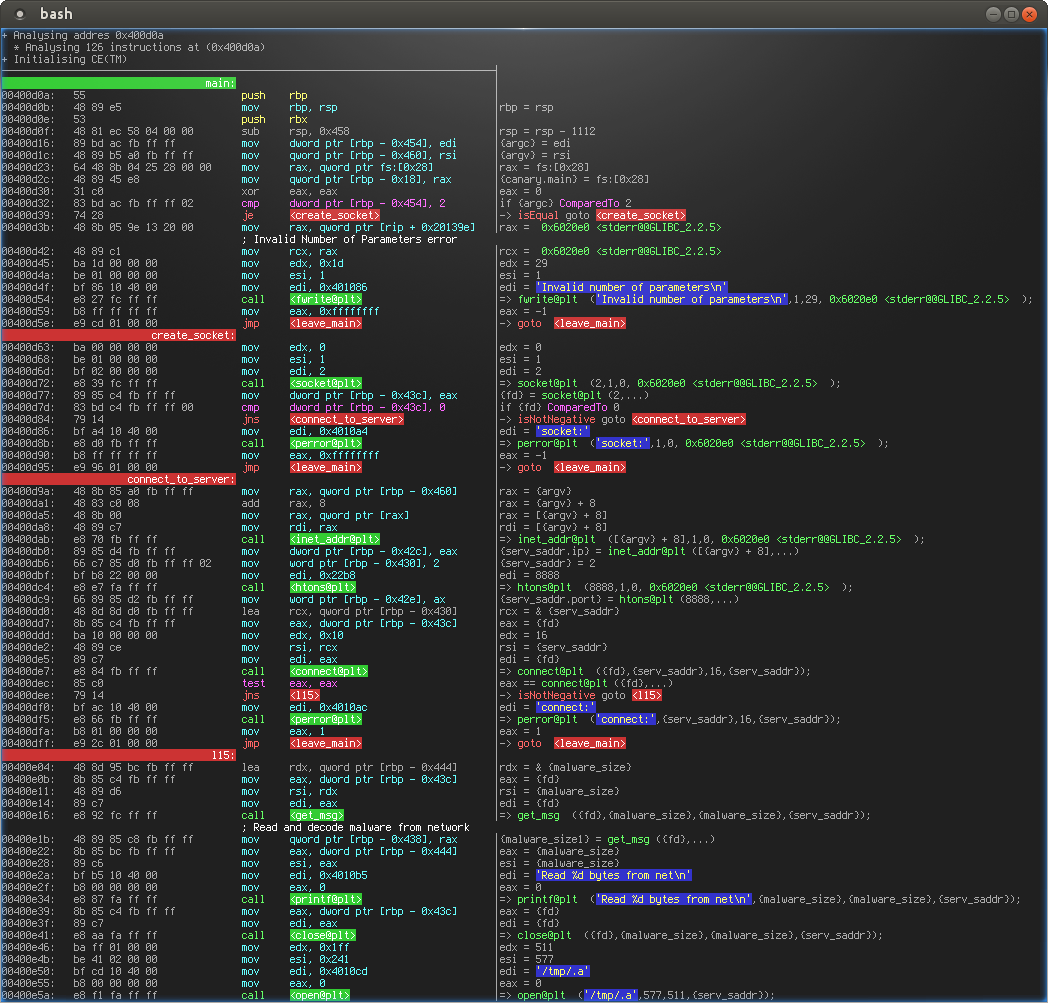Image resolution: width=1048 pixels, height=1003 pixels.
Task: Click '; Read and decode malware from network' comment
Action: 356,827
